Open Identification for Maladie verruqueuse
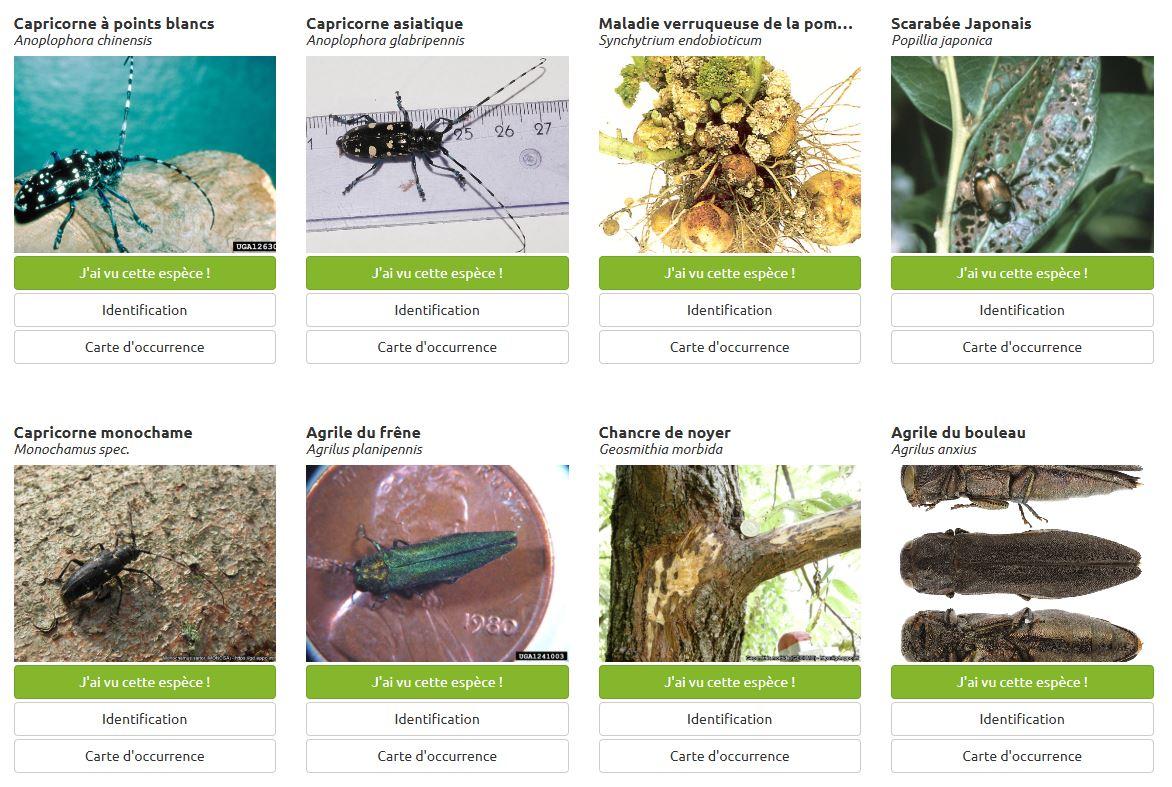The width and height of the screenshot is (1172, 787). click(x=730, y=310)
